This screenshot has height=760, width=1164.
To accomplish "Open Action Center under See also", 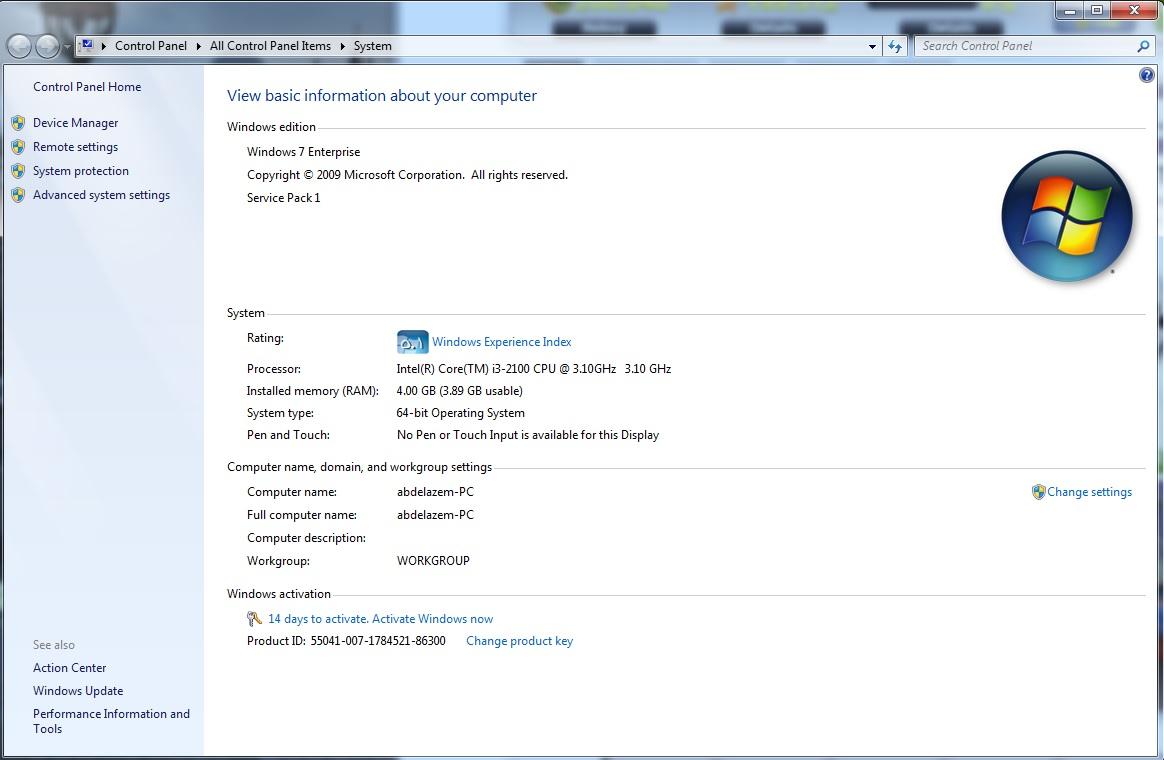I will point(69,668).
